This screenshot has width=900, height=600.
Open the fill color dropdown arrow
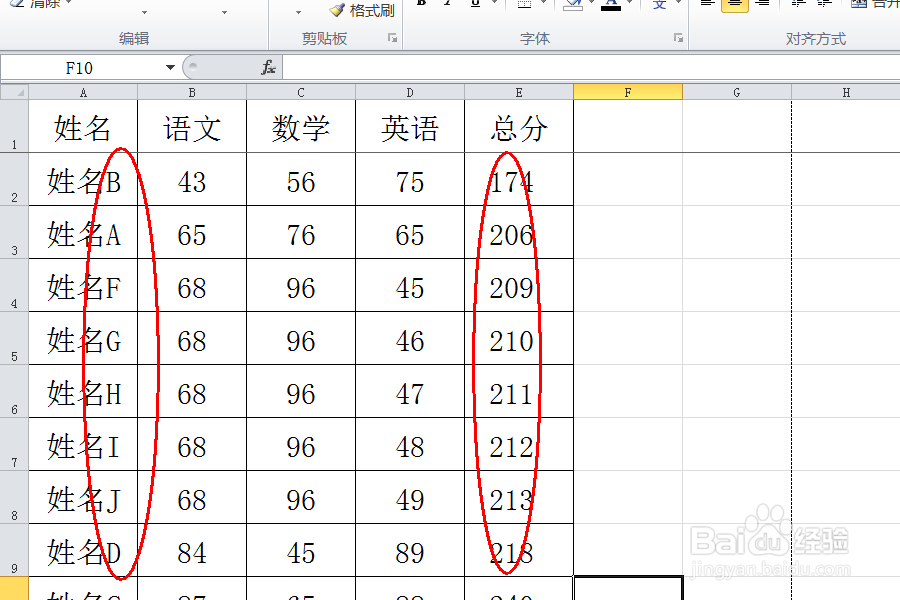[592, 6]
